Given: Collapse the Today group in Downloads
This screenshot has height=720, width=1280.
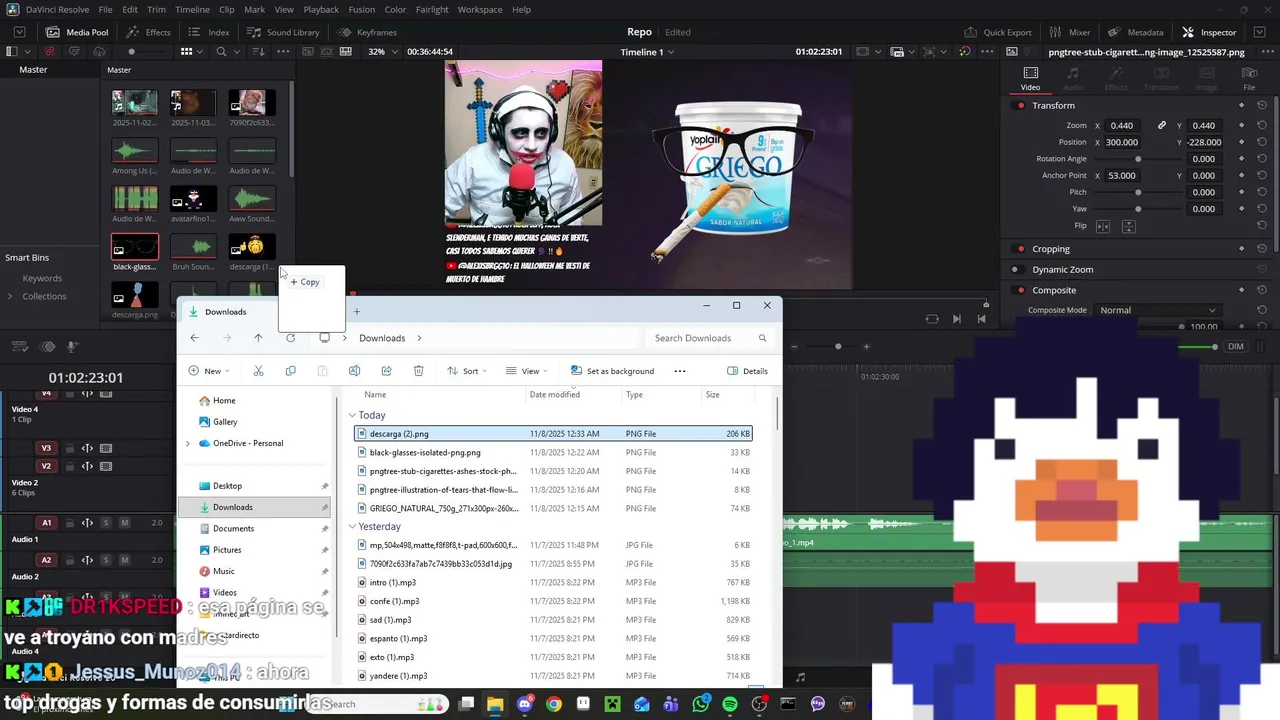Looking at the screenshot, I should tap(352, 415).
